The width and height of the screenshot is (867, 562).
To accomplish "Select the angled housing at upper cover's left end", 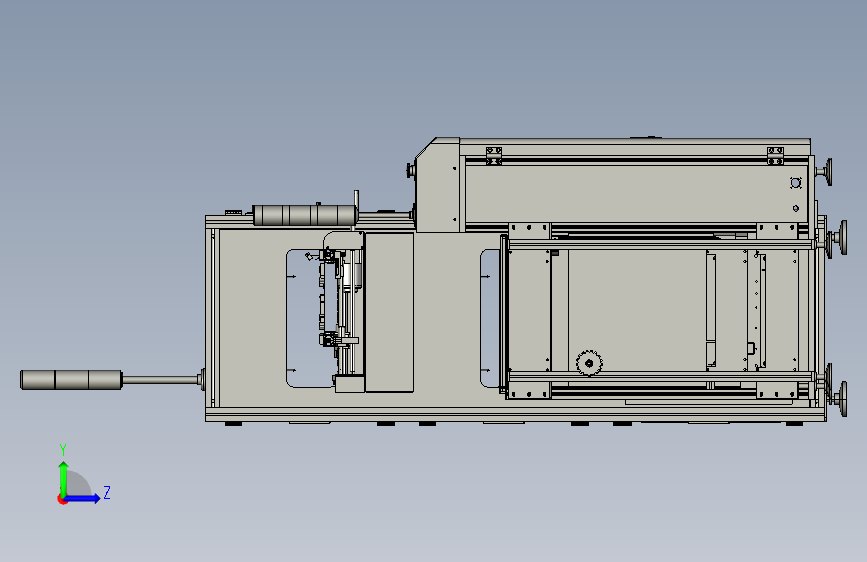I will pos(437,184).
